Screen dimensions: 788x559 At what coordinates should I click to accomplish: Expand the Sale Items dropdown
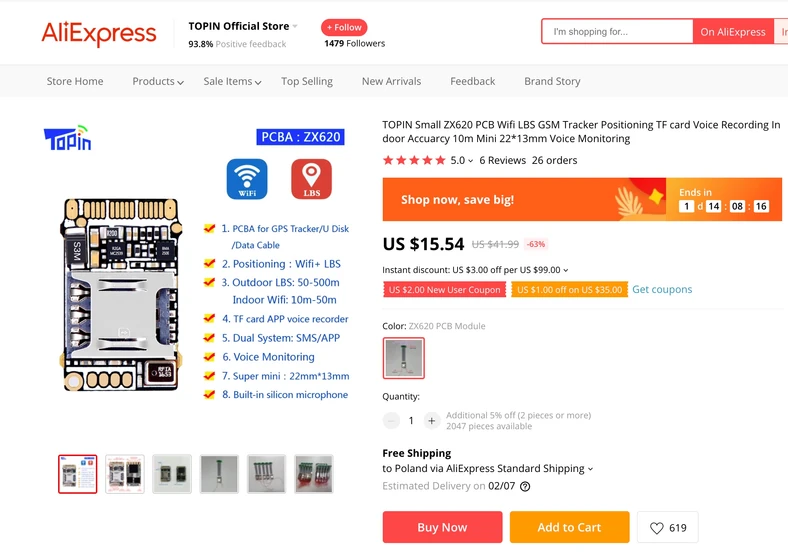(x=232, y=81)
